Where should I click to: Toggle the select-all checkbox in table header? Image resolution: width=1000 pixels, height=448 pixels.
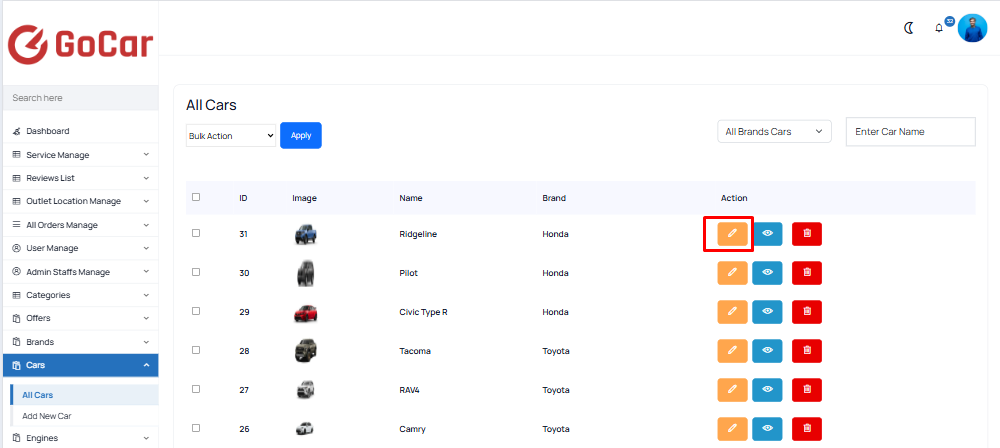point(196,197)
